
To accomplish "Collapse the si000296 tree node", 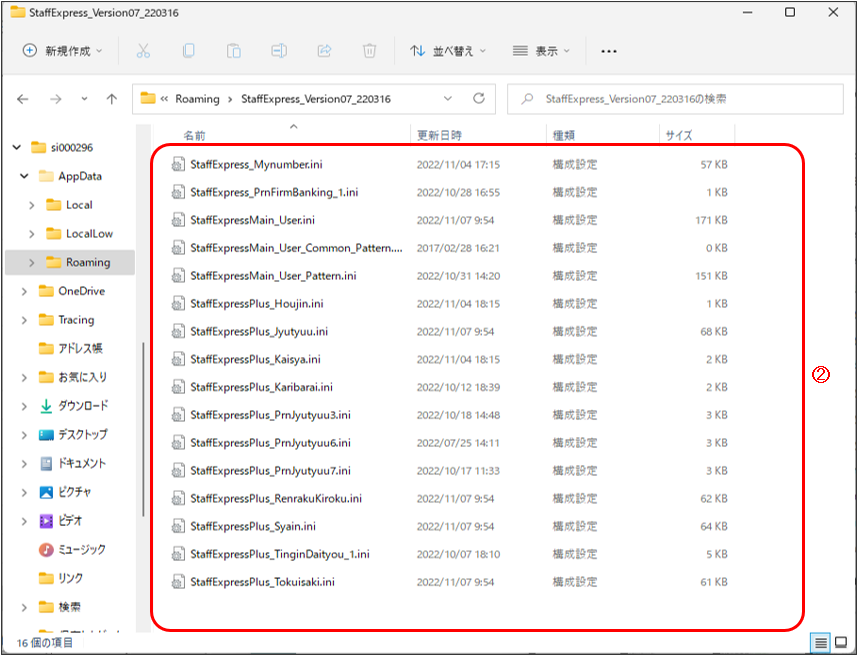I will click(17, 147).
